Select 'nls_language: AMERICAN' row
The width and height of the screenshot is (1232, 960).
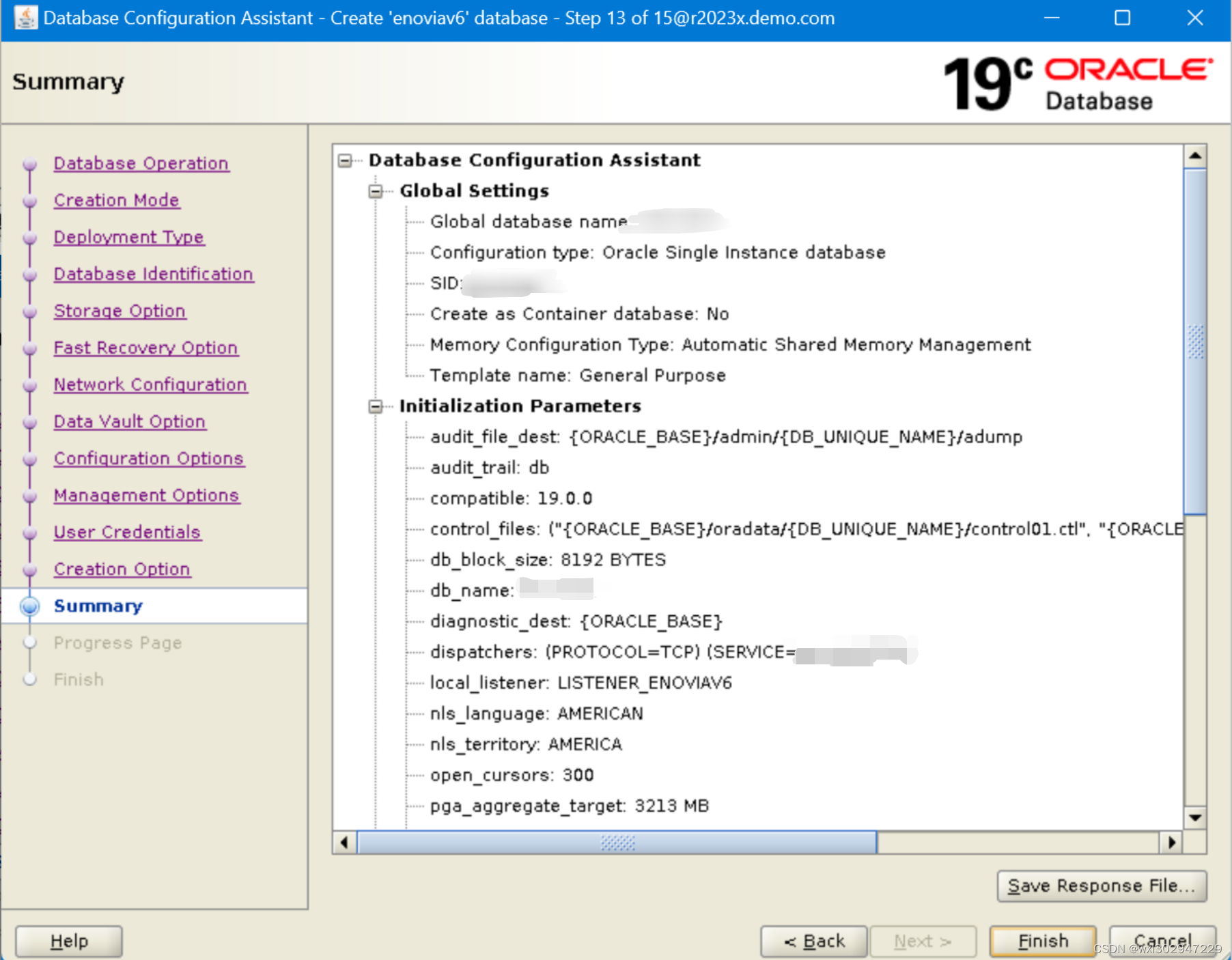536,714
